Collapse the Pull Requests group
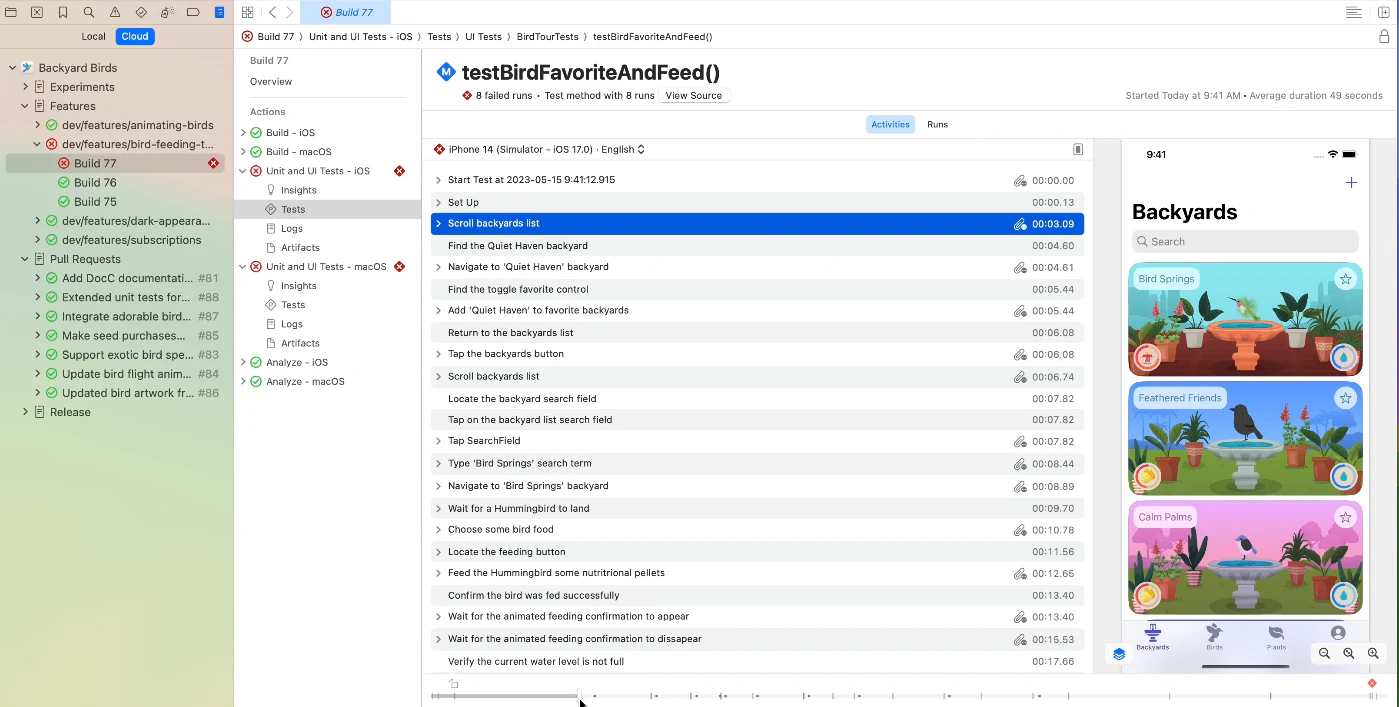Viewport: 1399px width, 707px height. pyautogui.click(x=26, y=259)
